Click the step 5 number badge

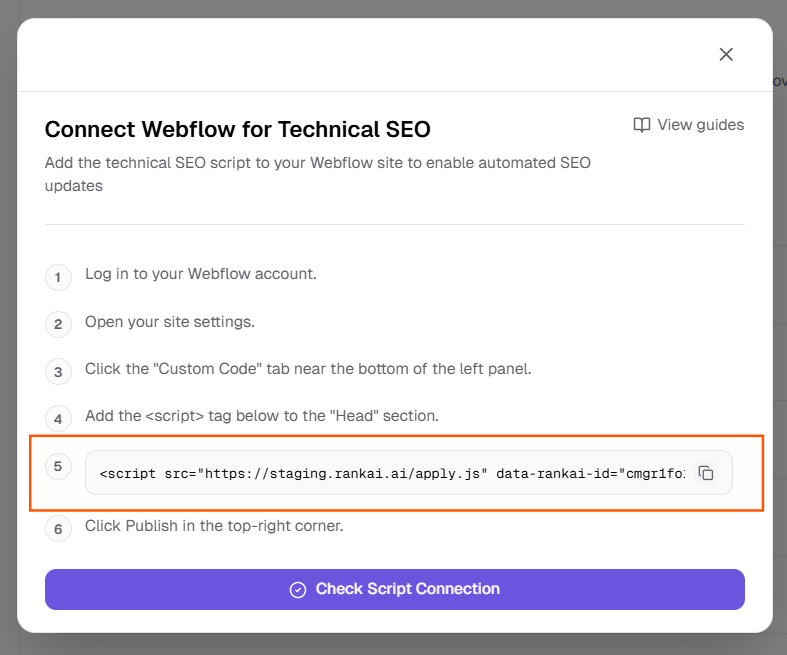[x=58, y=466]
